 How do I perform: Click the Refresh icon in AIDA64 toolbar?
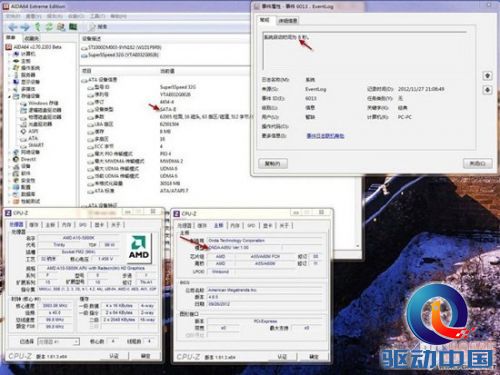click(49, 27)
